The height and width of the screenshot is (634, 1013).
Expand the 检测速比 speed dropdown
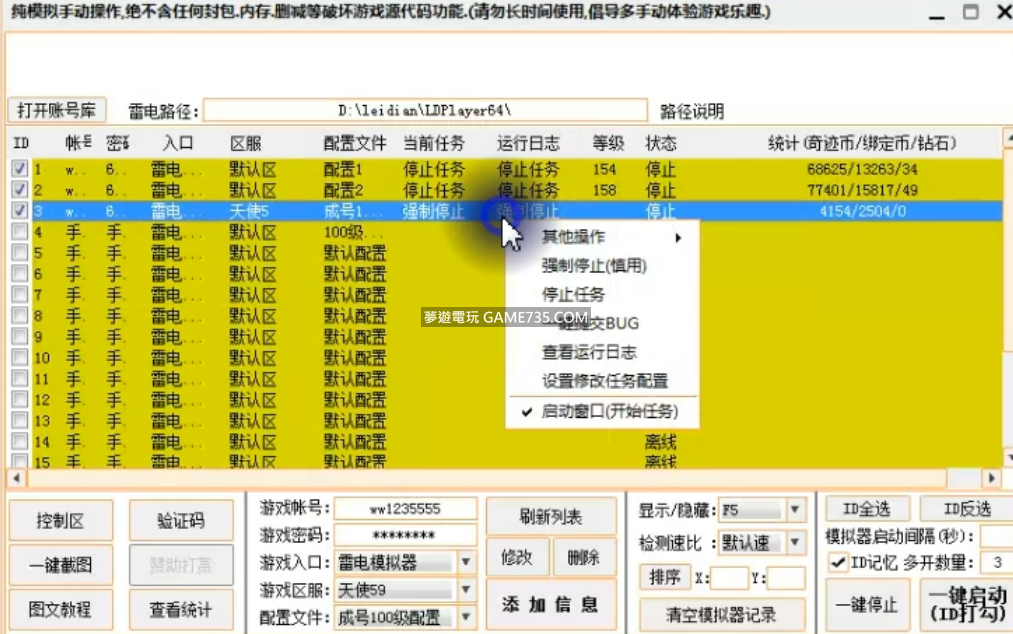click(x=795, y=542)
